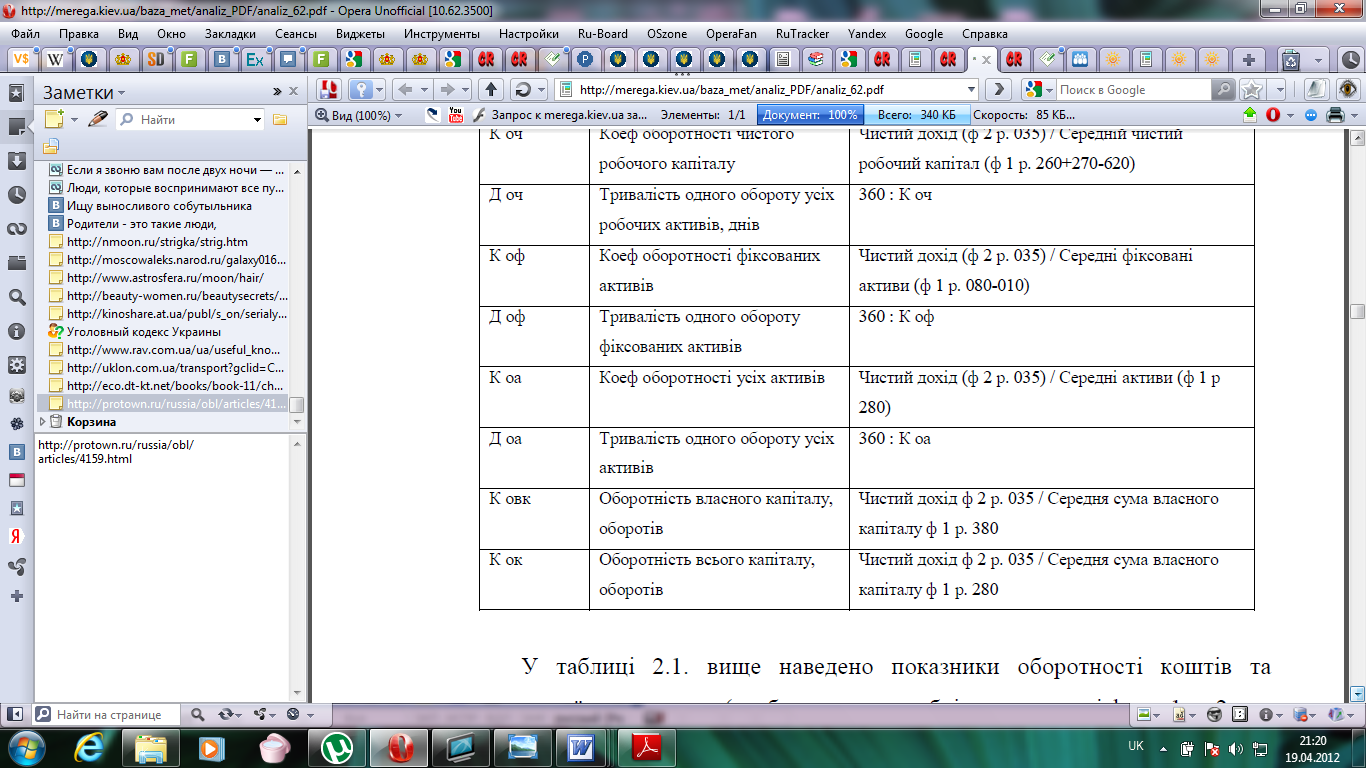
Task: Switch to the orange 'SD' tab
Action: tap(155, 59)
